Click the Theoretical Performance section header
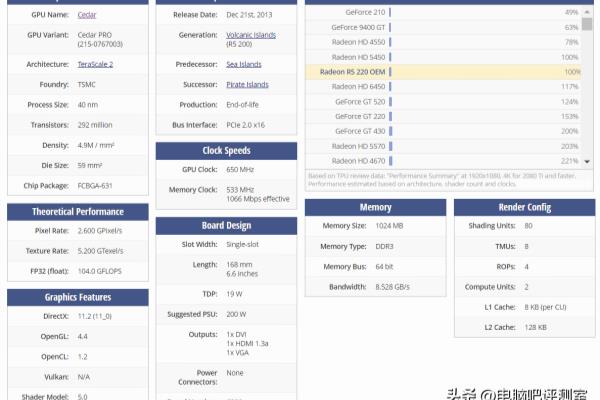600x400 pixels. click(x=78, y=212)
